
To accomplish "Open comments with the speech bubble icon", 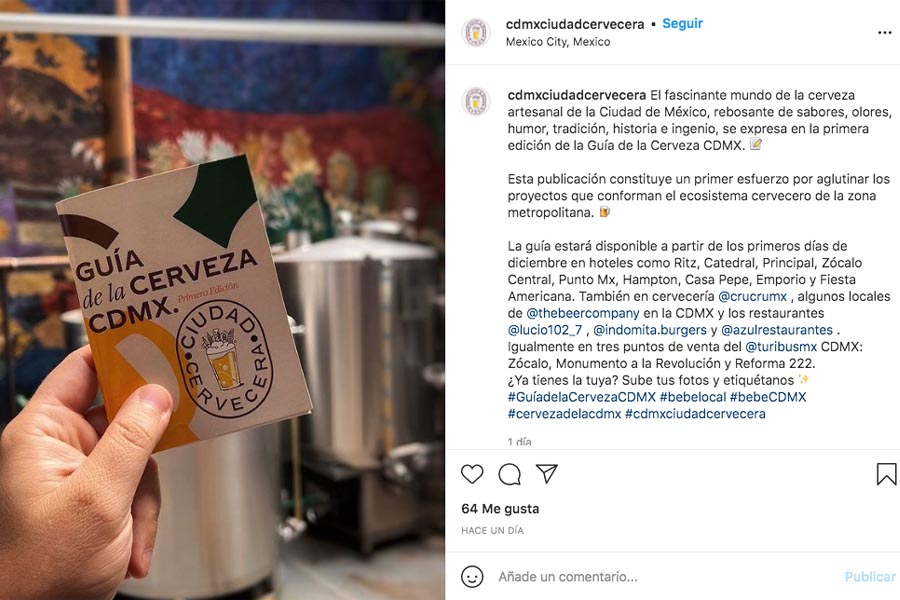I will point(509,474).
